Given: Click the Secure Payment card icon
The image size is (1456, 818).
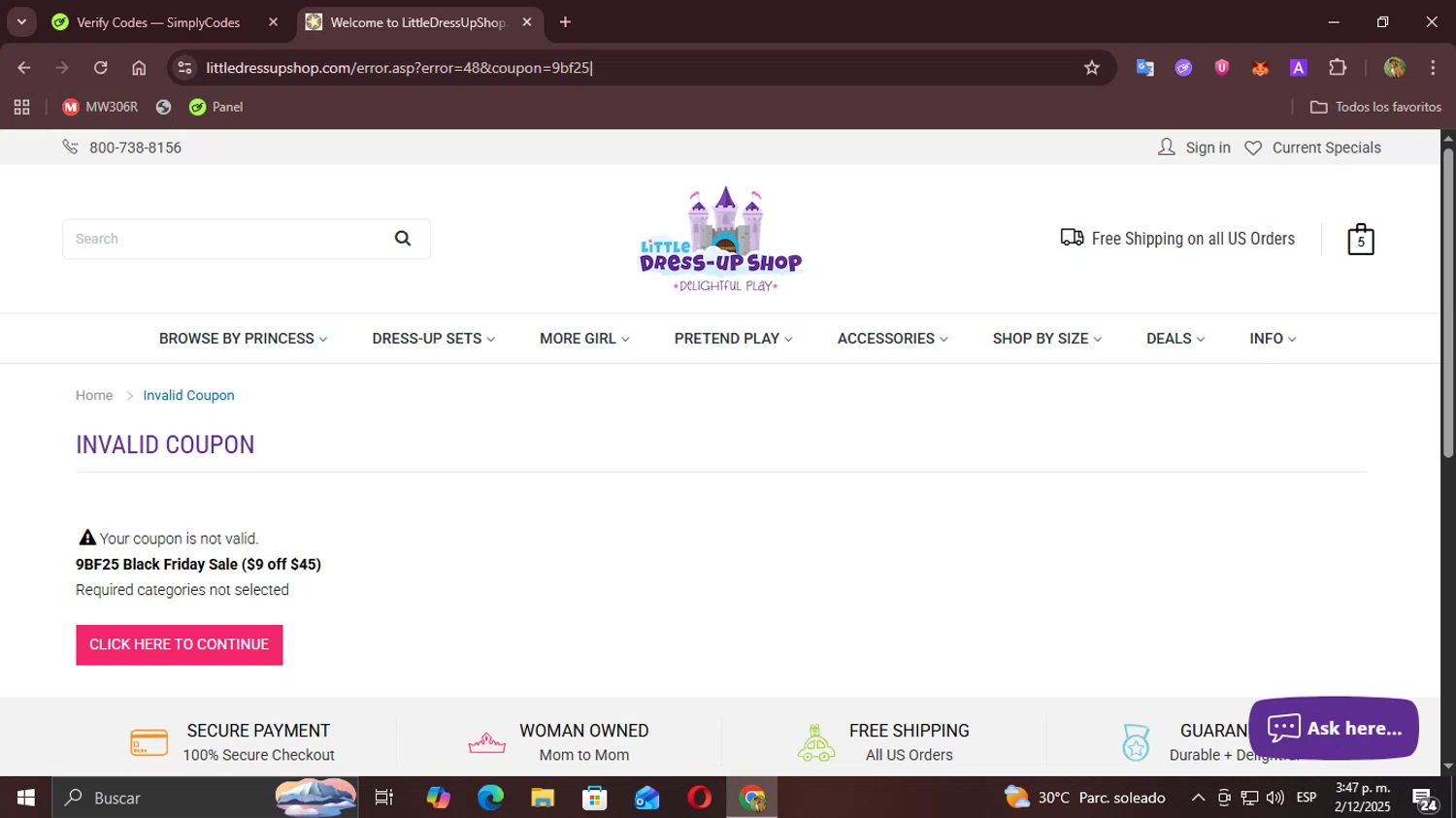Looking at the screenshot, I should 149,743.
